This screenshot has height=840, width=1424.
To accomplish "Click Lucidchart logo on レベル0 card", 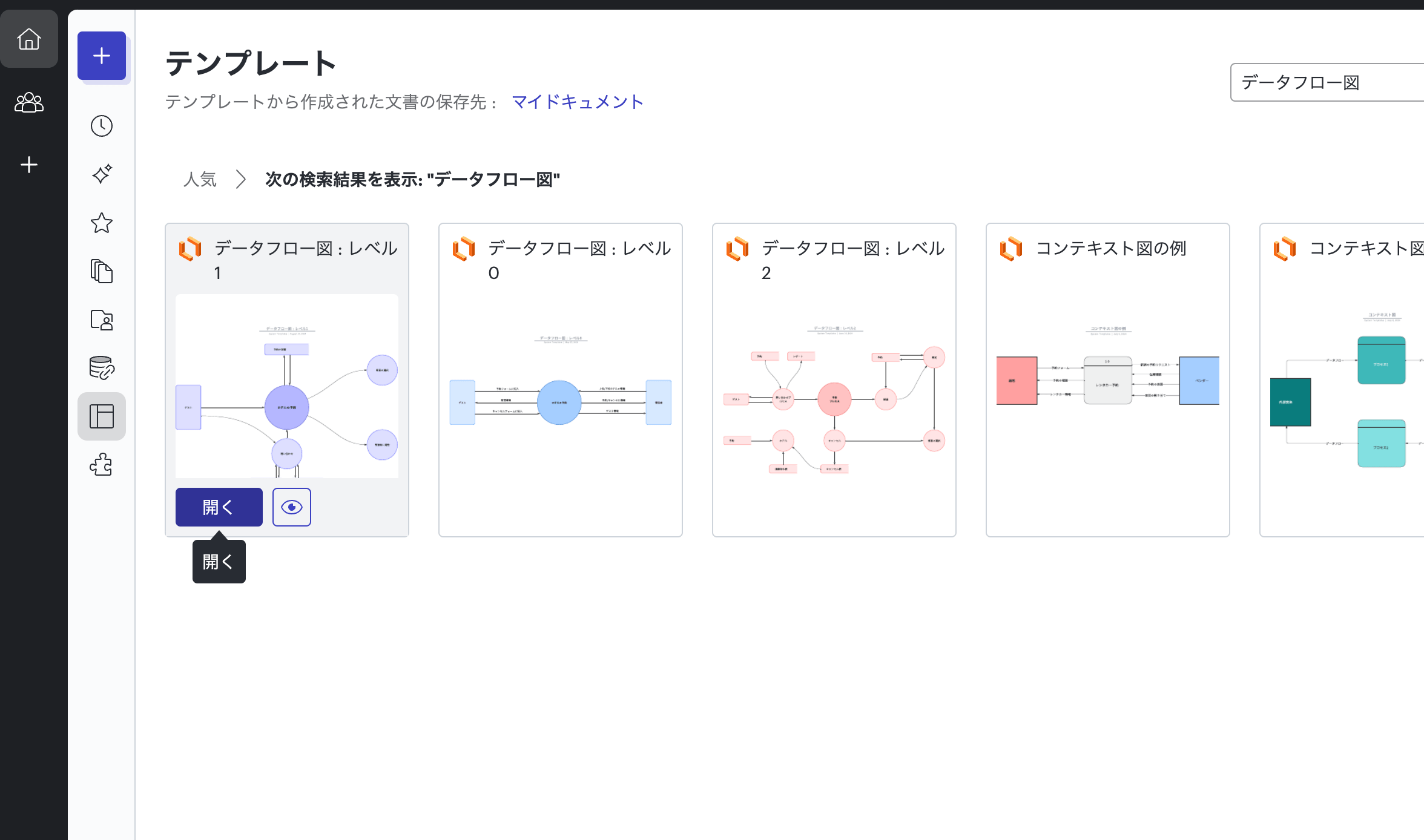I will (464, 249).
